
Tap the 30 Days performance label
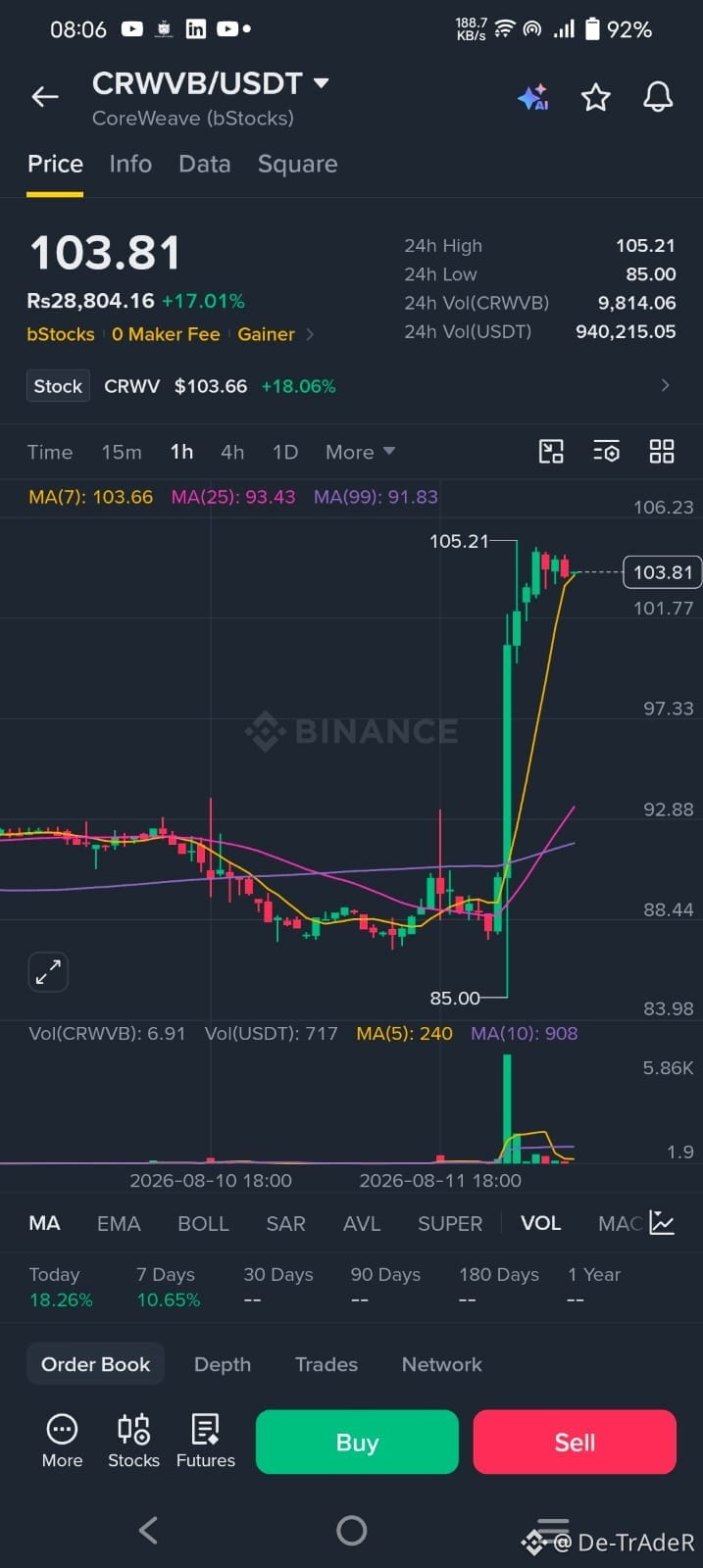pyautogui.click(x=278, y=1275)
